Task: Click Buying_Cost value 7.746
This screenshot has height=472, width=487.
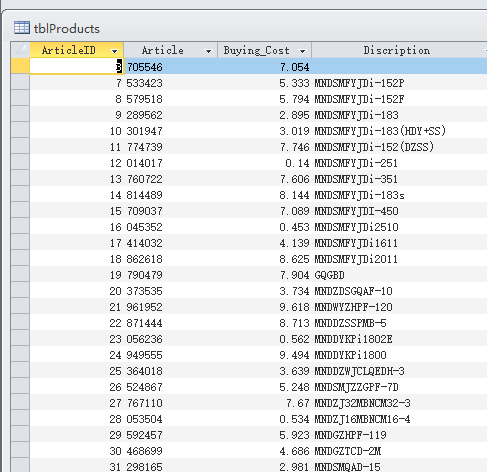Action: (x=295, y=147)
